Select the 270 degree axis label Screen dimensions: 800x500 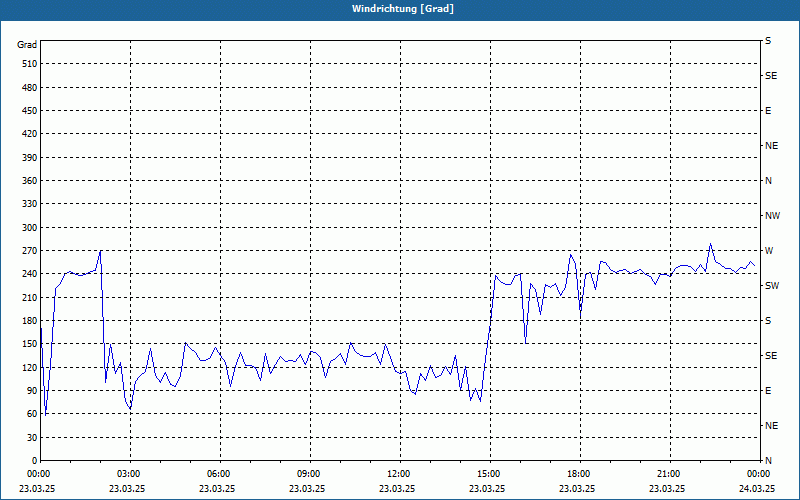pos(30,251)
